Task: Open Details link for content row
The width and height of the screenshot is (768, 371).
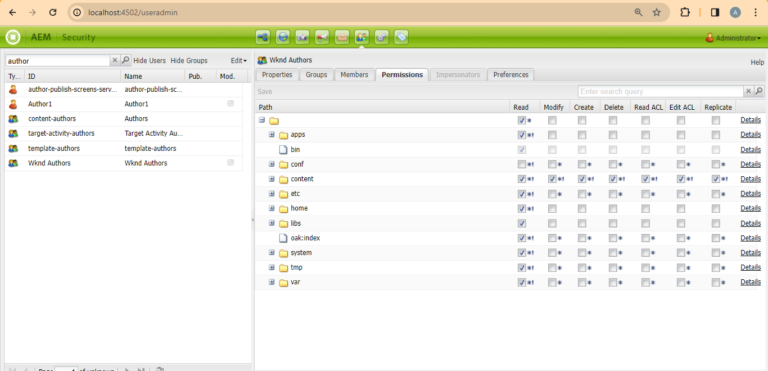Action: click(750, 179)
